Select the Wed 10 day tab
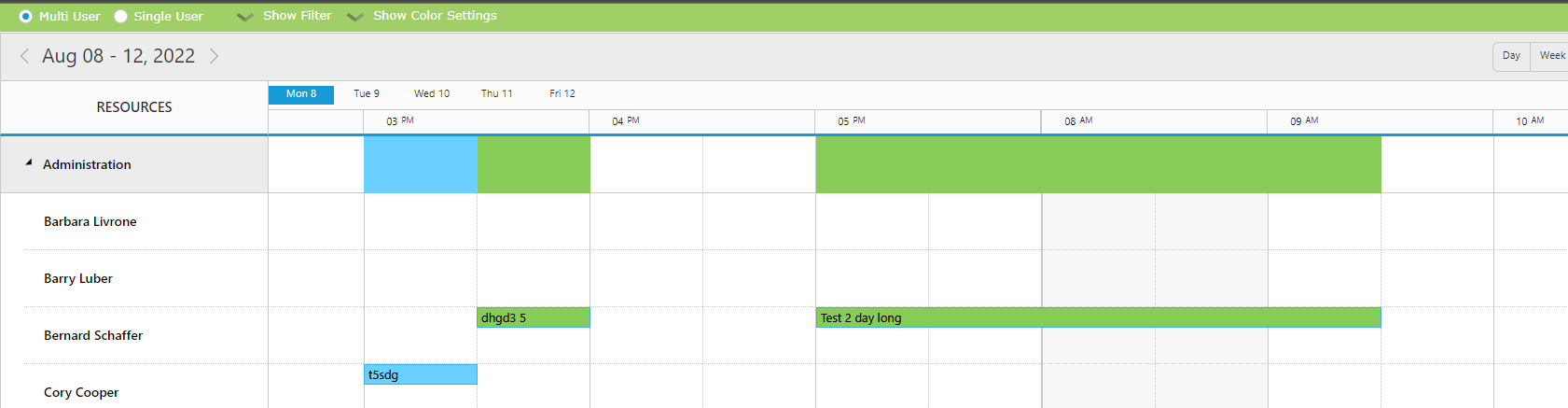The height and width of the screenshot is (408, 1568). 431,94
